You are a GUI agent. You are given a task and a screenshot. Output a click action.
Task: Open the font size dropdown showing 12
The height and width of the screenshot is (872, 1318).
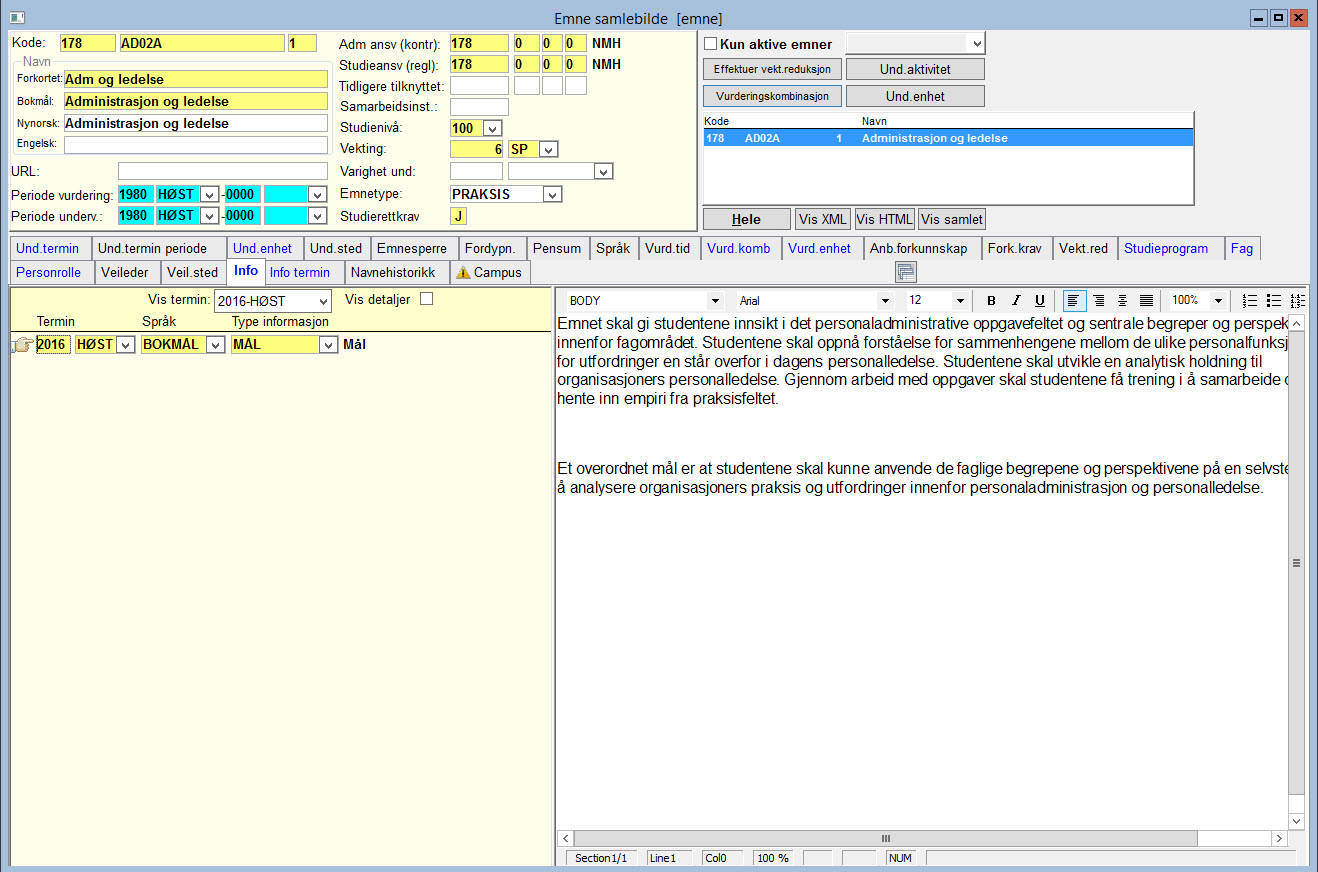tap(960, 301)
